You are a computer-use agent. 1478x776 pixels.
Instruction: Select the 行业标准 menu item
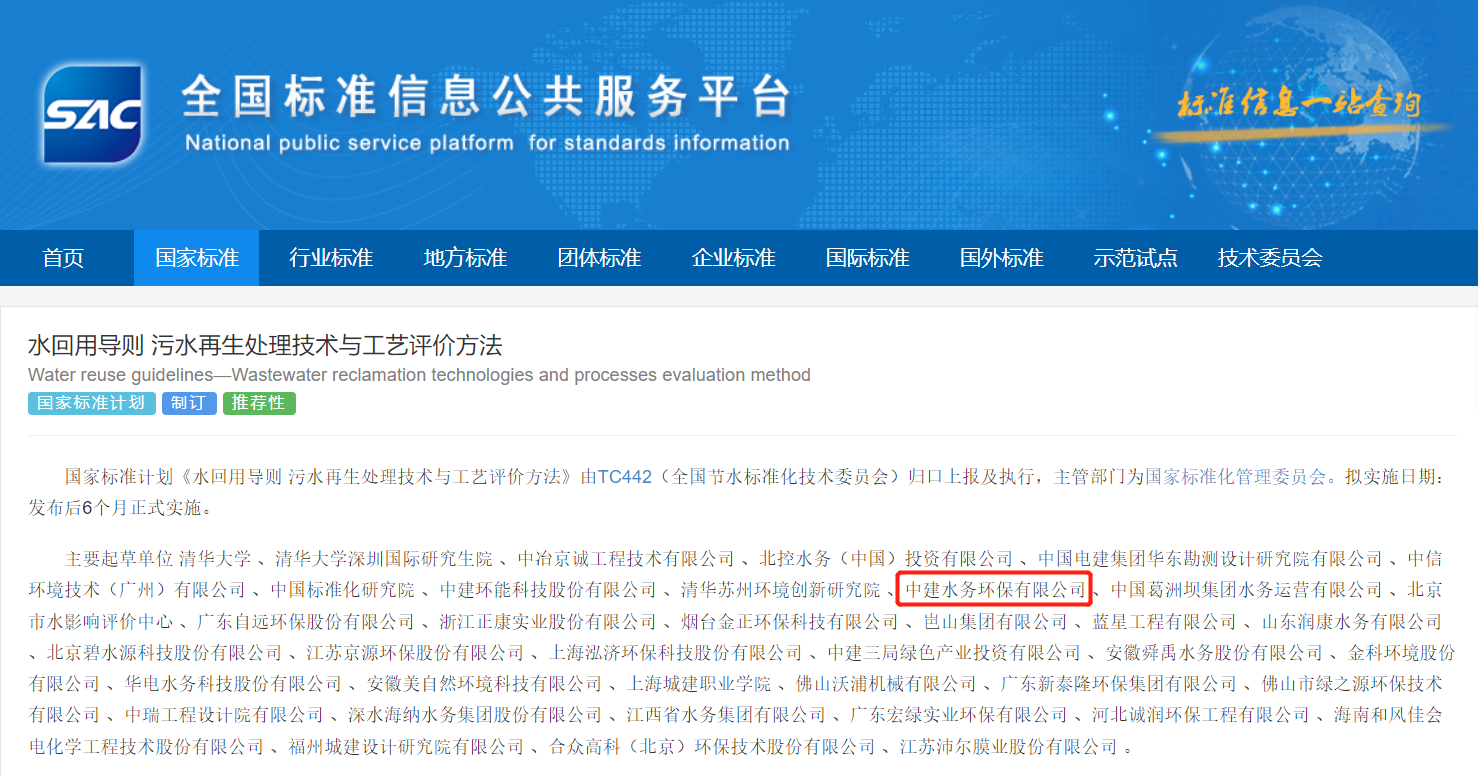331,258
